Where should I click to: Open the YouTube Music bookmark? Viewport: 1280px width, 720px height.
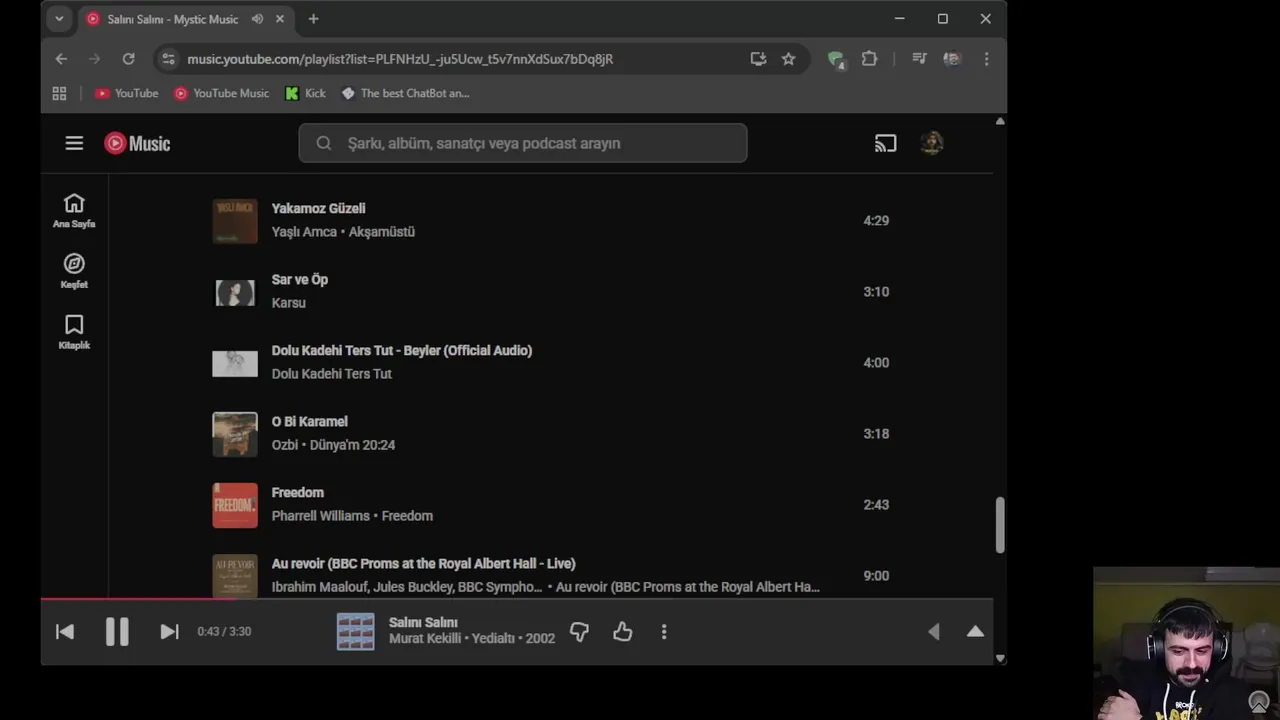(x=221, y=93)
